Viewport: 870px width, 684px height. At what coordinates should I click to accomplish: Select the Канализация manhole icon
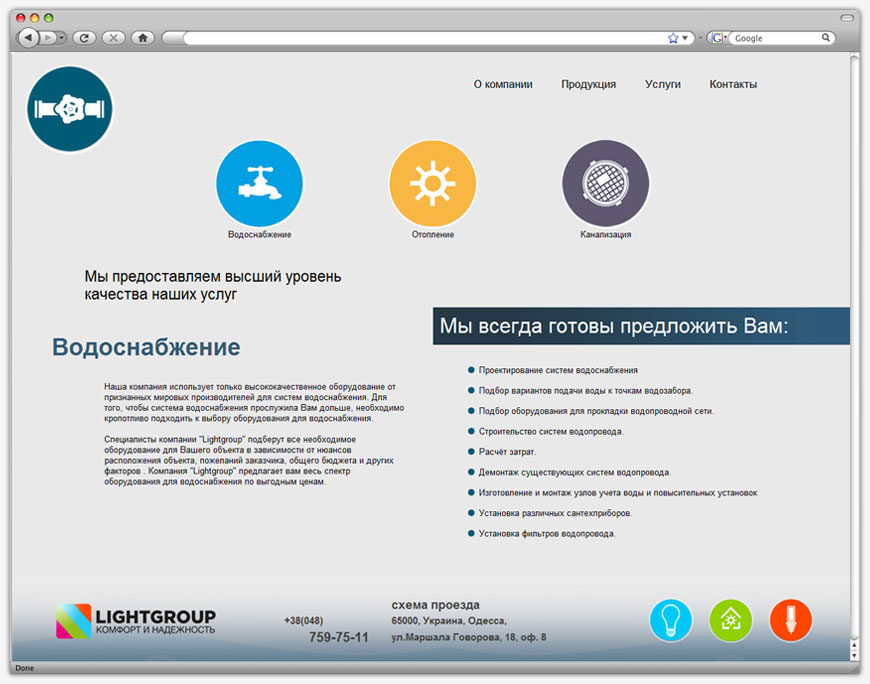click(605, 183)
